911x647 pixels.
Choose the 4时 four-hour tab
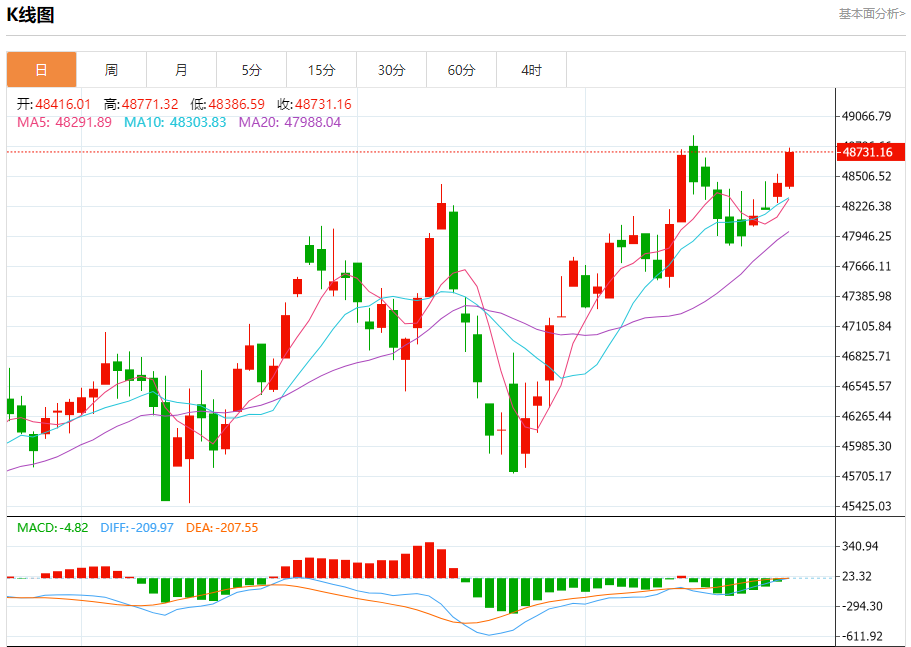[531, 70]
